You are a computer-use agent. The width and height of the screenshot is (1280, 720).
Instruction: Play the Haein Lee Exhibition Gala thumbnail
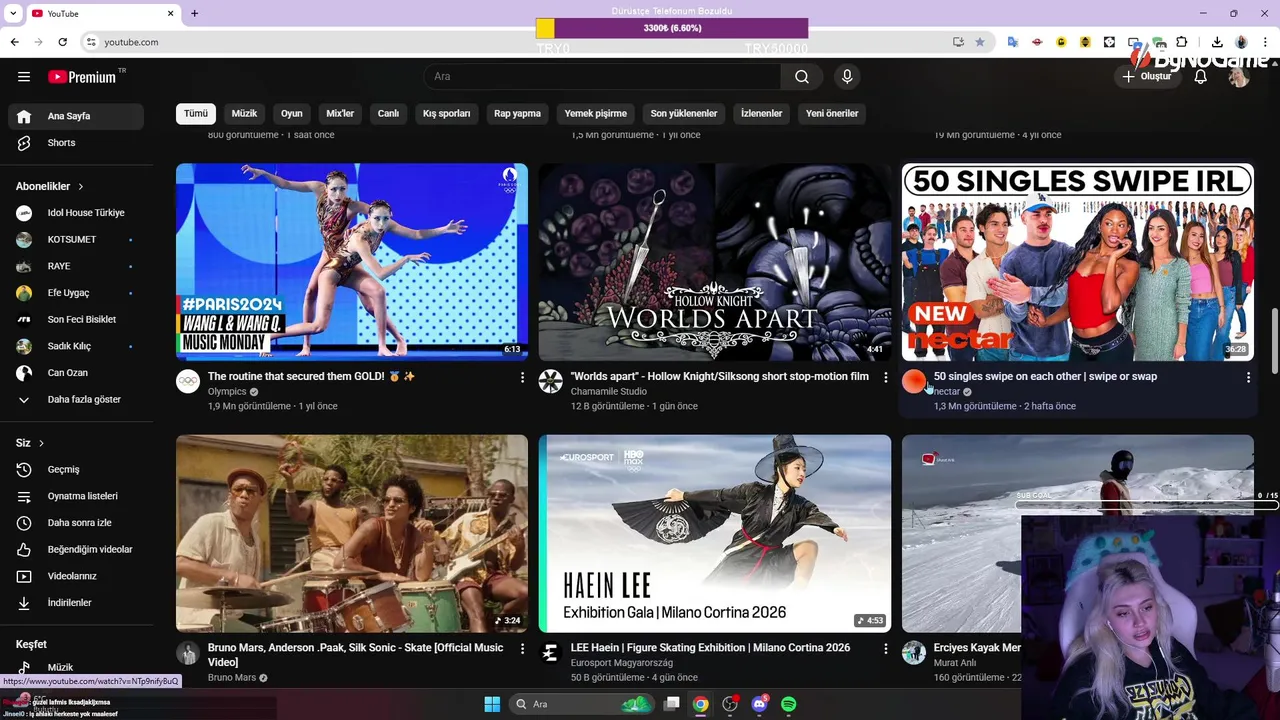point(714,533)
